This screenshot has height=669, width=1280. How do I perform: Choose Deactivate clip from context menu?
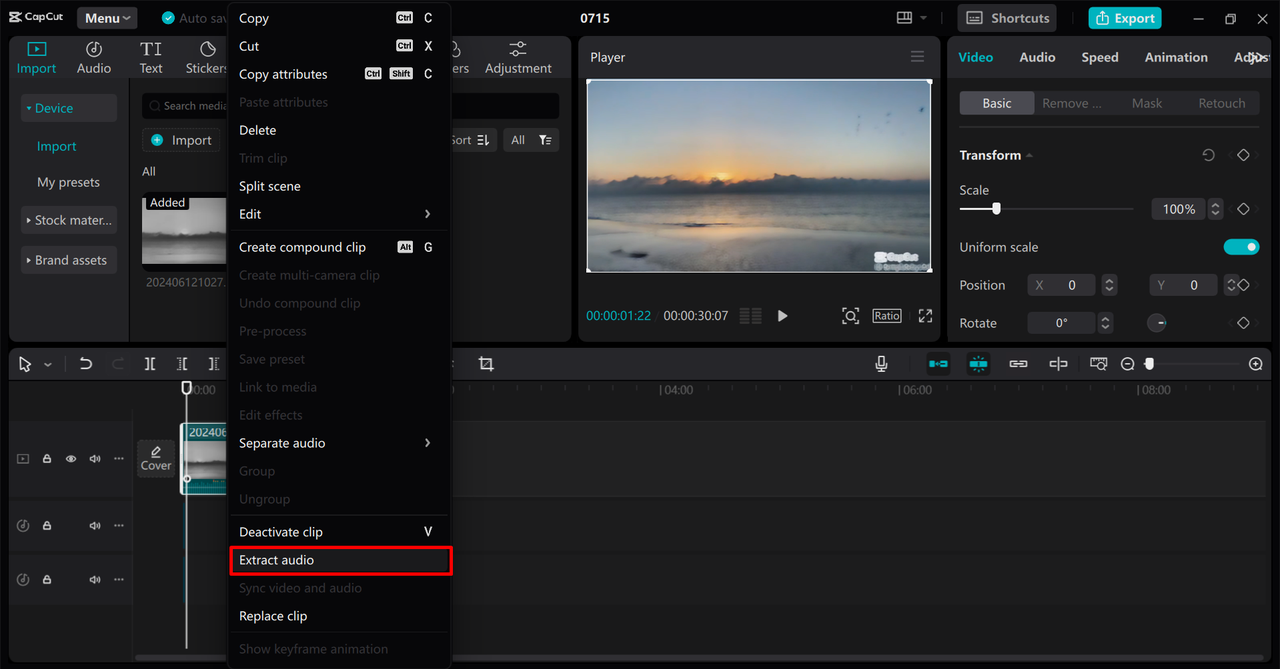339,532
